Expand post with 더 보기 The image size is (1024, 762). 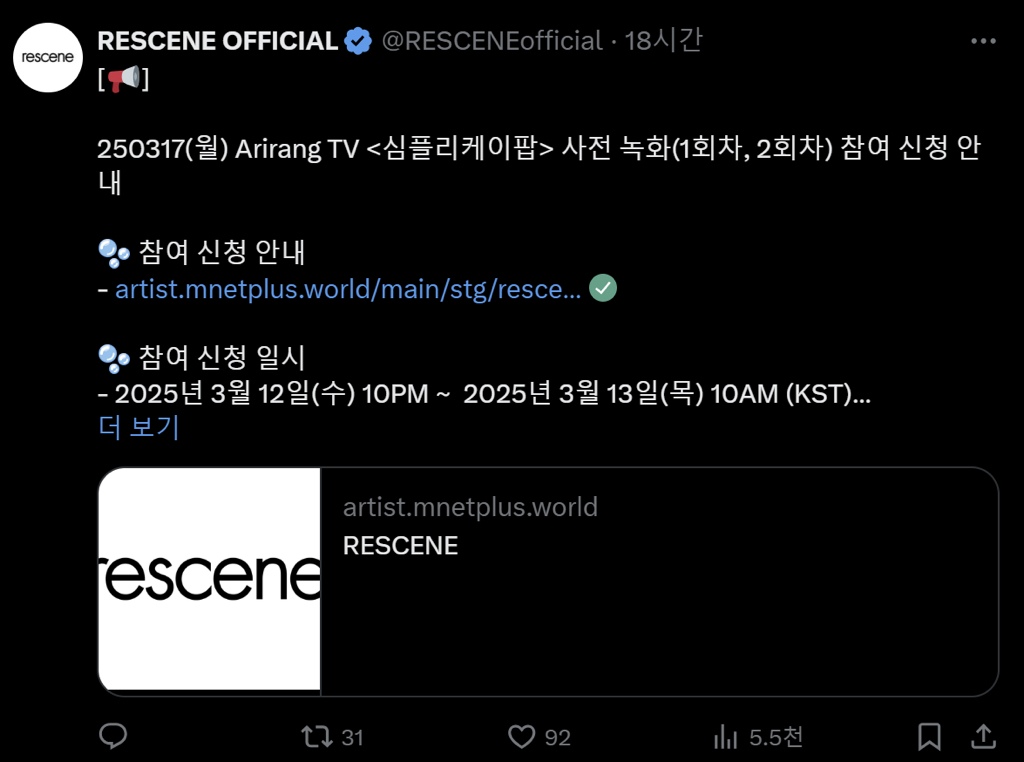click(x=138, y=427)
